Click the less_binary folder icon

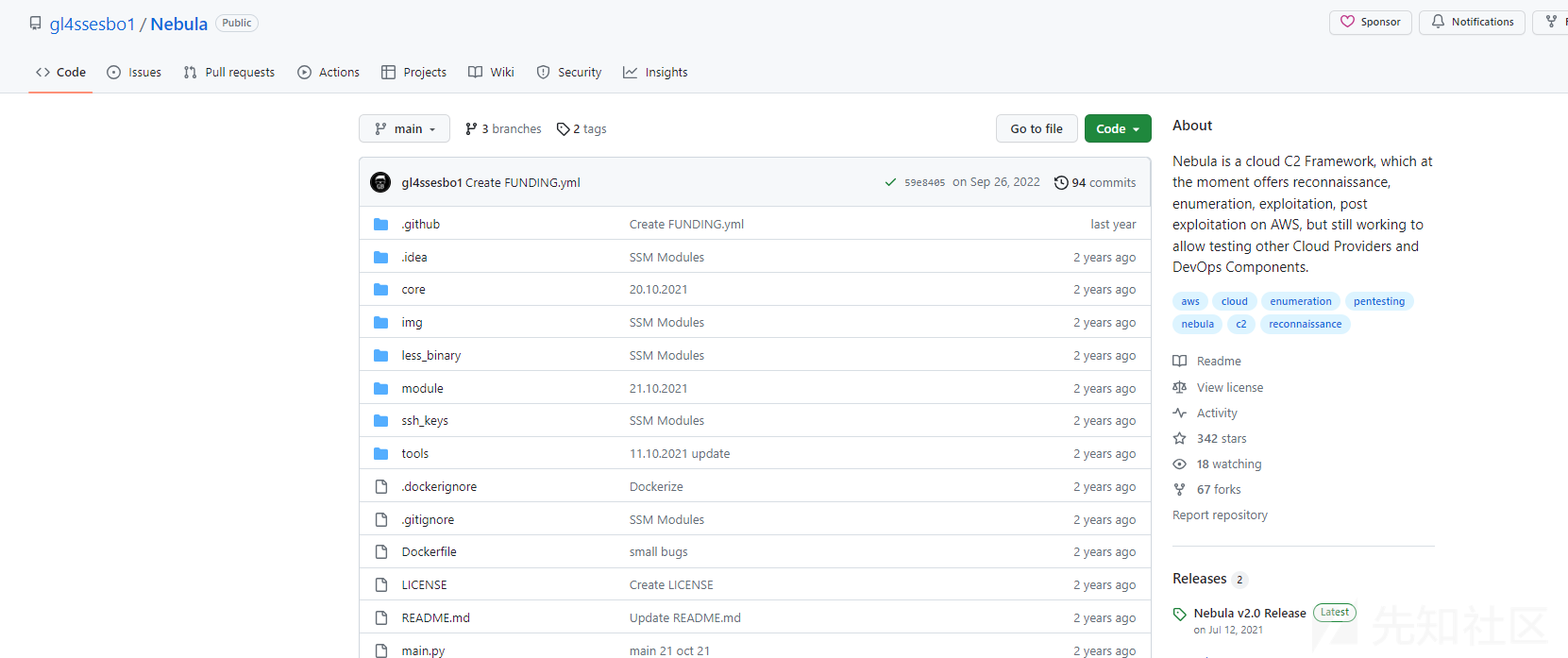(x=381, y=355)
